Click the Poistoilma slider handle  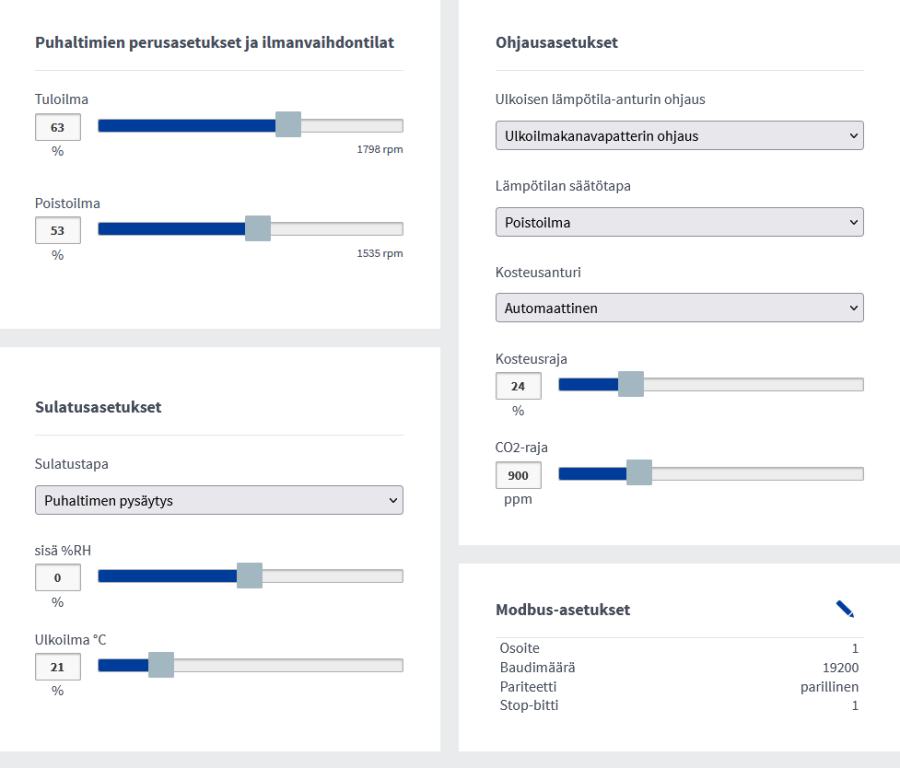point(258,228)
